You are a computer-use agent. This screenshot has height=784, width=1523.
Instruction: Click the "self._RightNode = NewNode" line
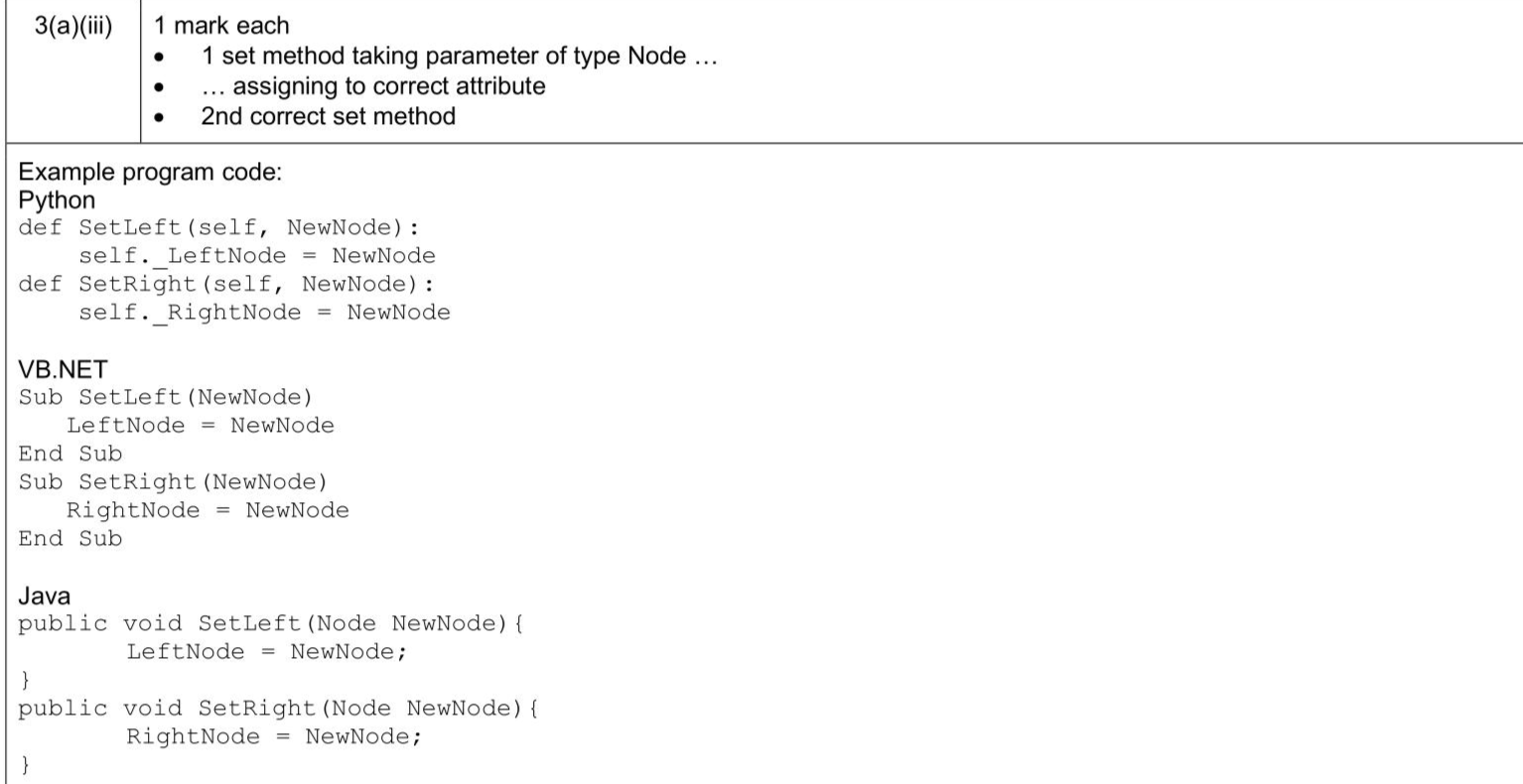[264, 313]
